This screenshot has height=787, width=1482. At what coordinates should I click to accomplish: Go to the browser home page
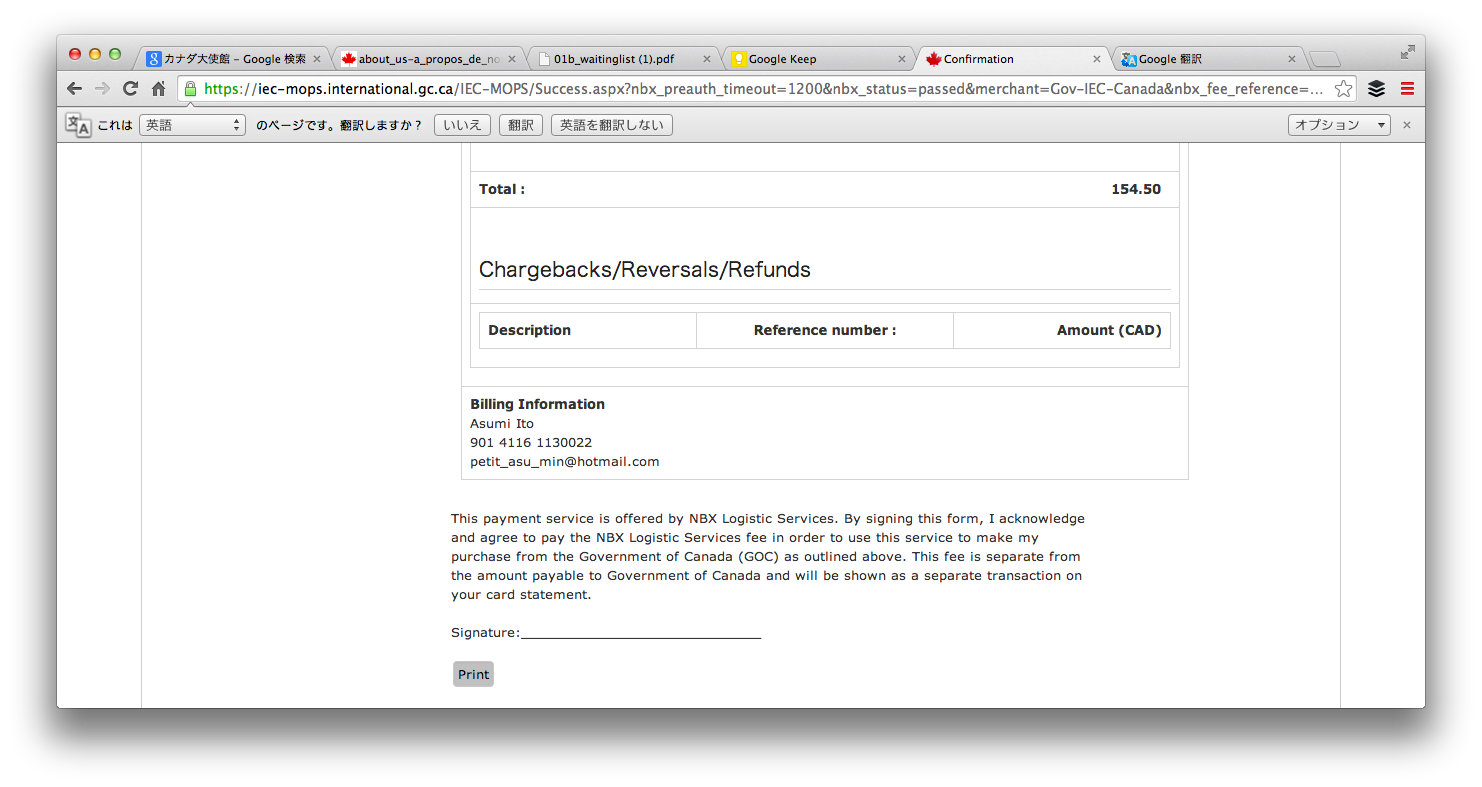158,89
